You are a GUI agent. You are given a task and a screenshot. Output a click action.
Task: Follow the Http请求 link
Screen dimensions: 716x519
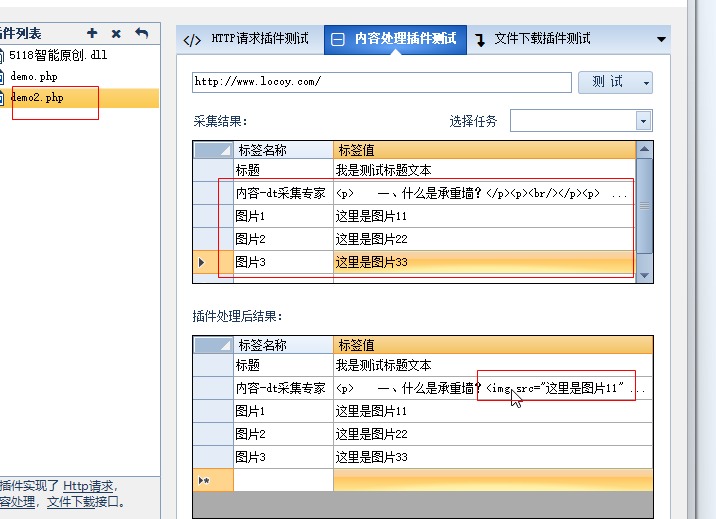(88, 486)
